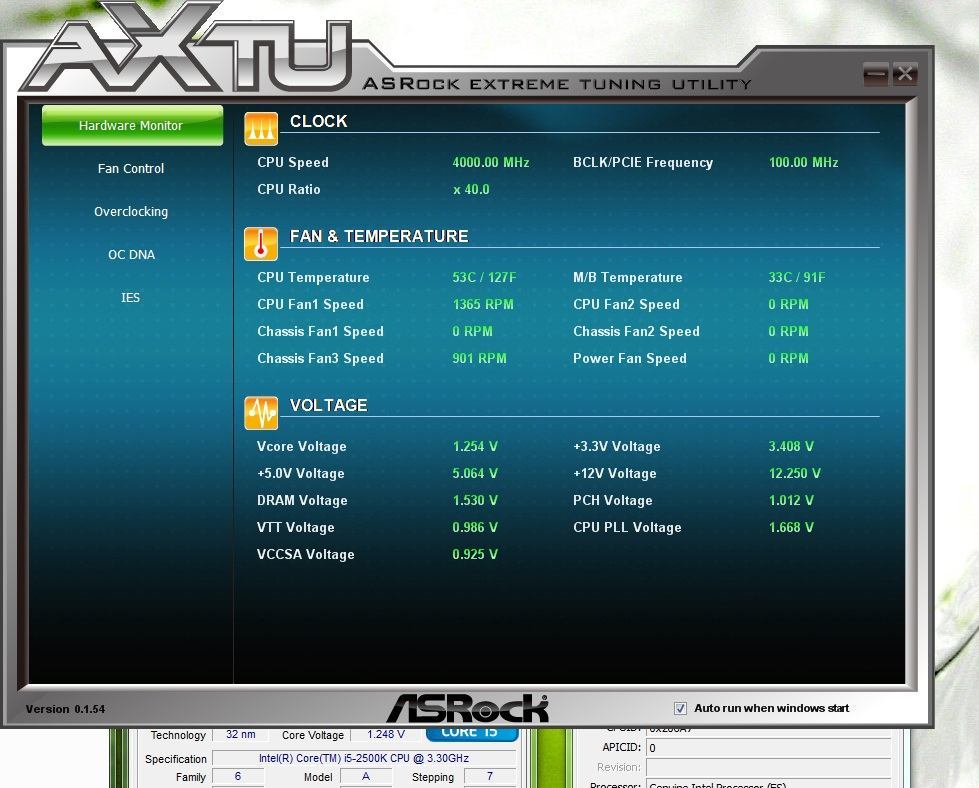
Task: Click the Chassis Fan3 Speed value 901 RPM
Action: pyautogui.click(x=480, y=358)
